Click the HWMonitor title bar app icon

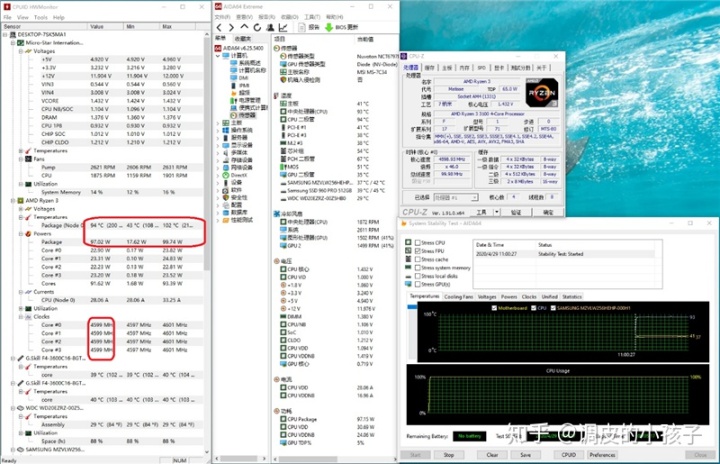coord(6,7)
